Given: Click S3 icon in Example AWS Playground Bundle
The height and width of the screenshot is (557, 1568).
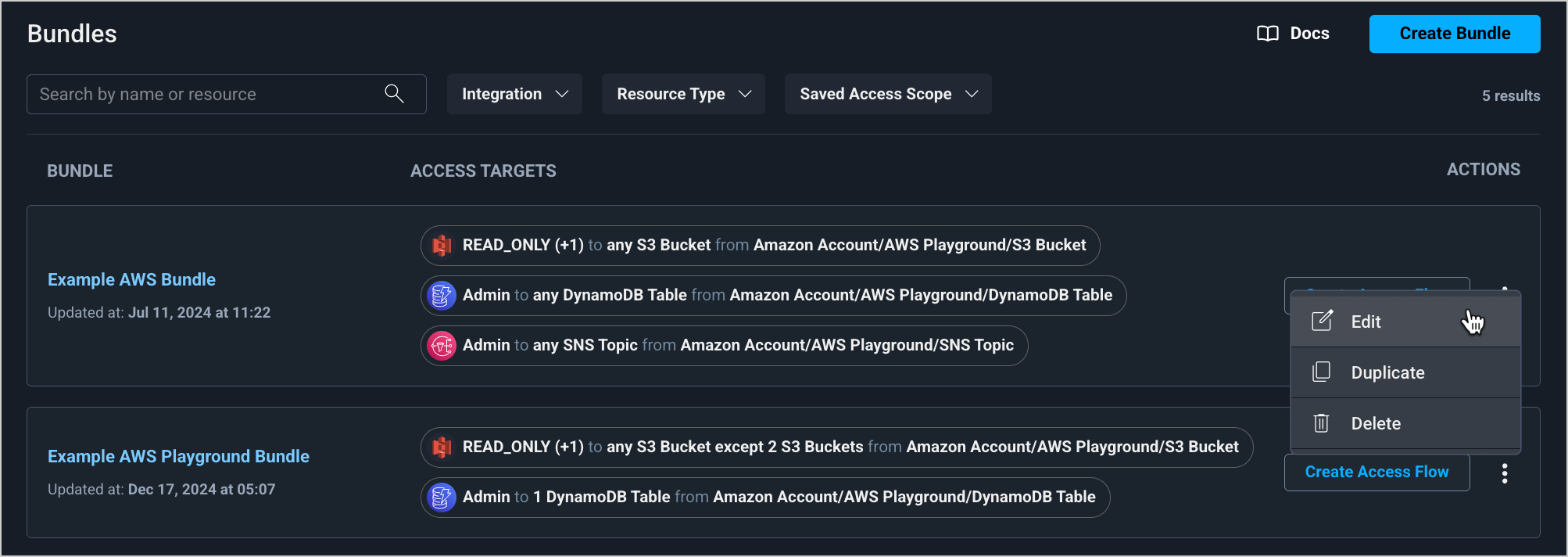Looking at the screenshot, I should coord(442,447).
